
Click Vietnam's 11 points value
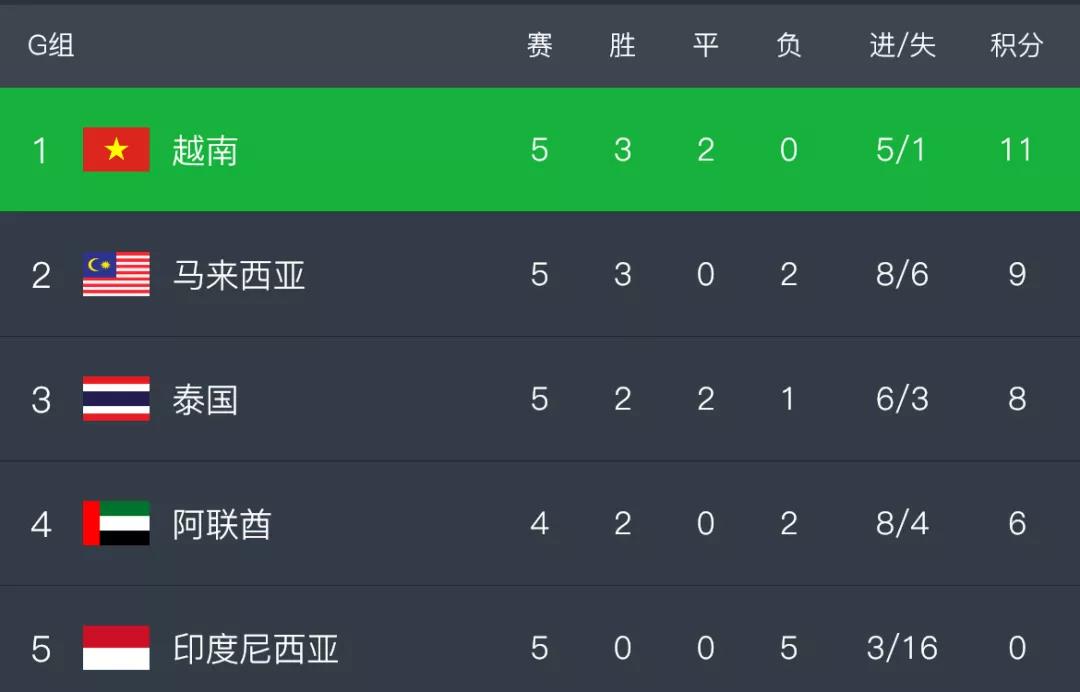click(1016, 150)
